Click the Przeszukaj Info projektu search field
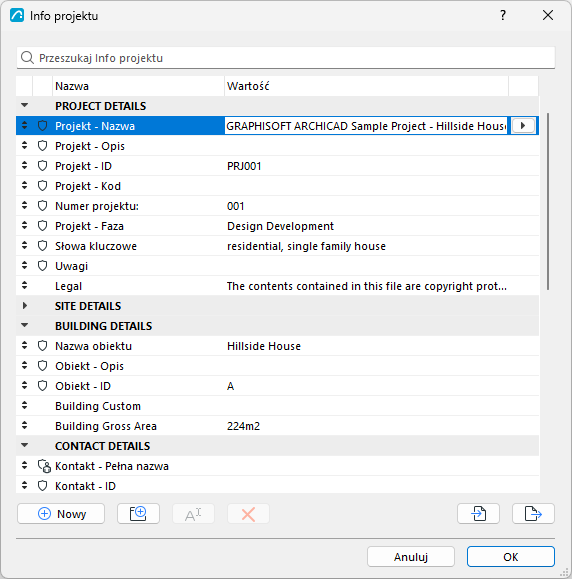 tap(286, 58)
